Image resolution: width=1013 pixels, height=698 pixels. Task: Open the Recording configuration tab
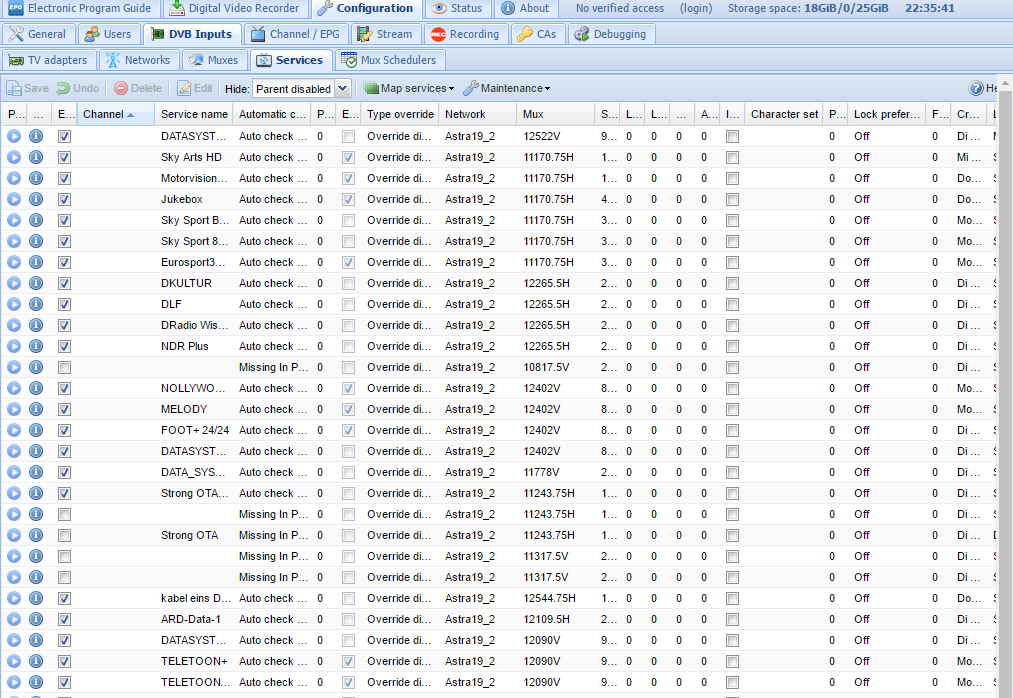pyautogui.click(x=465, y=34)
